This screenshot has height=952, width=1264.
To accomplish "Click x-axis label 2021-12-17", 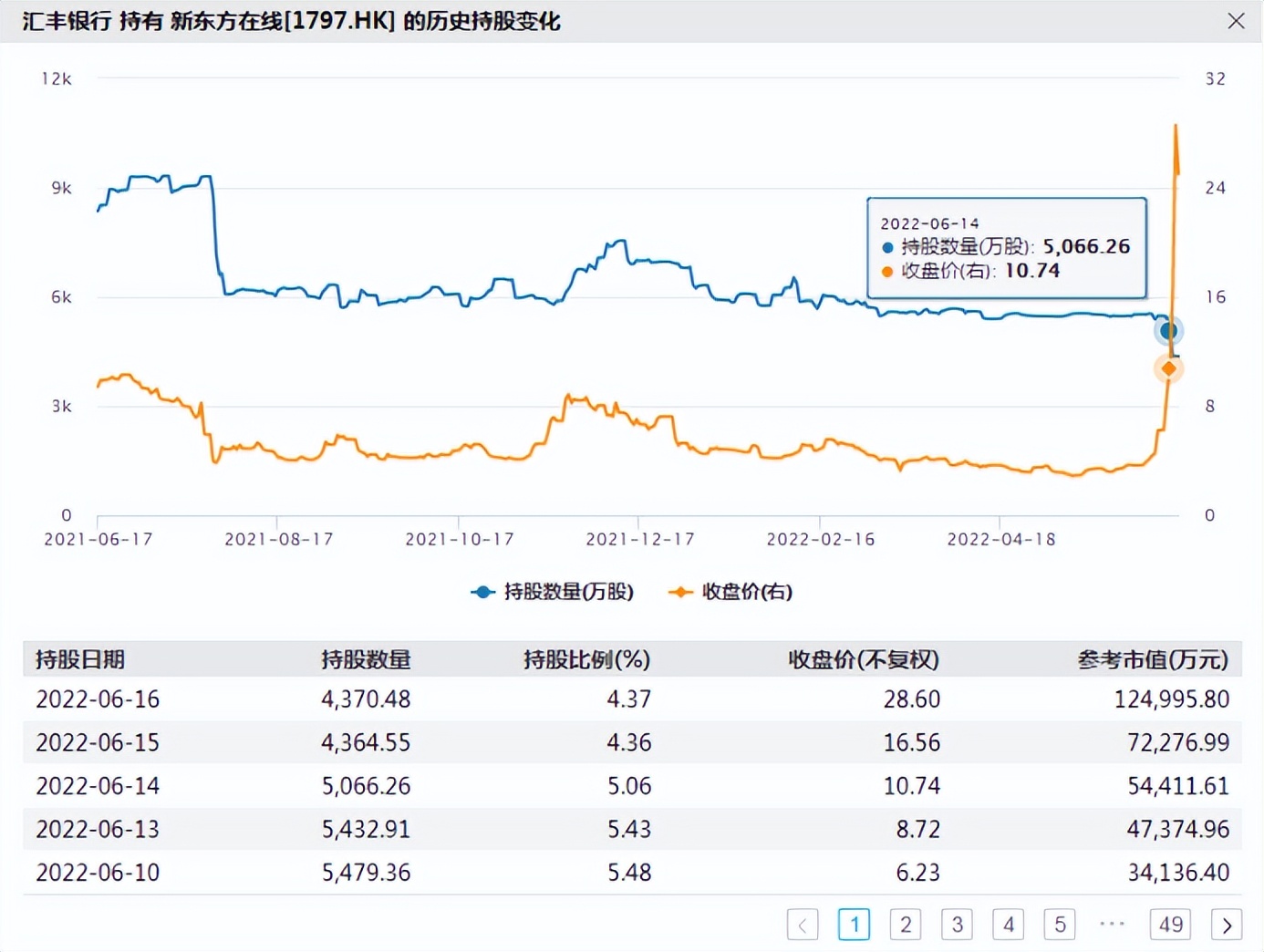I will [x=640, y=539].
